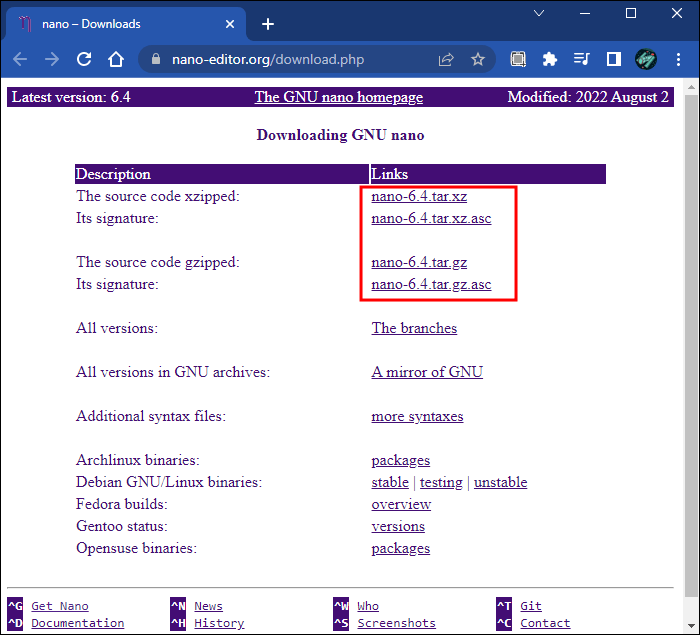This screenshot has width=700, height=635.
Task: Go forward to the next page
Action: coord(52,59)
